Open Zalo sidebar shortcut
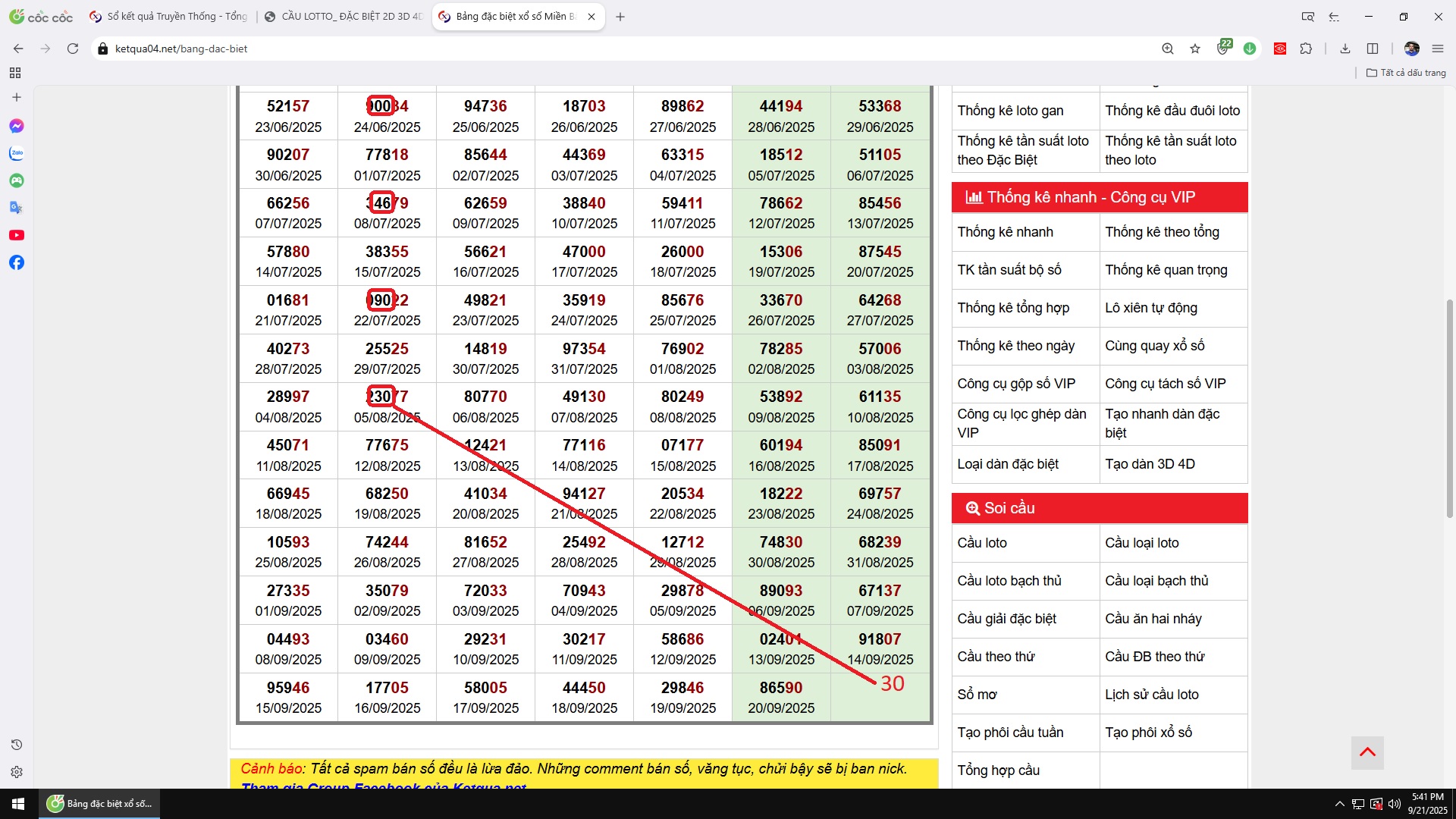This screenshot has width=1456, height=819. 17,153
